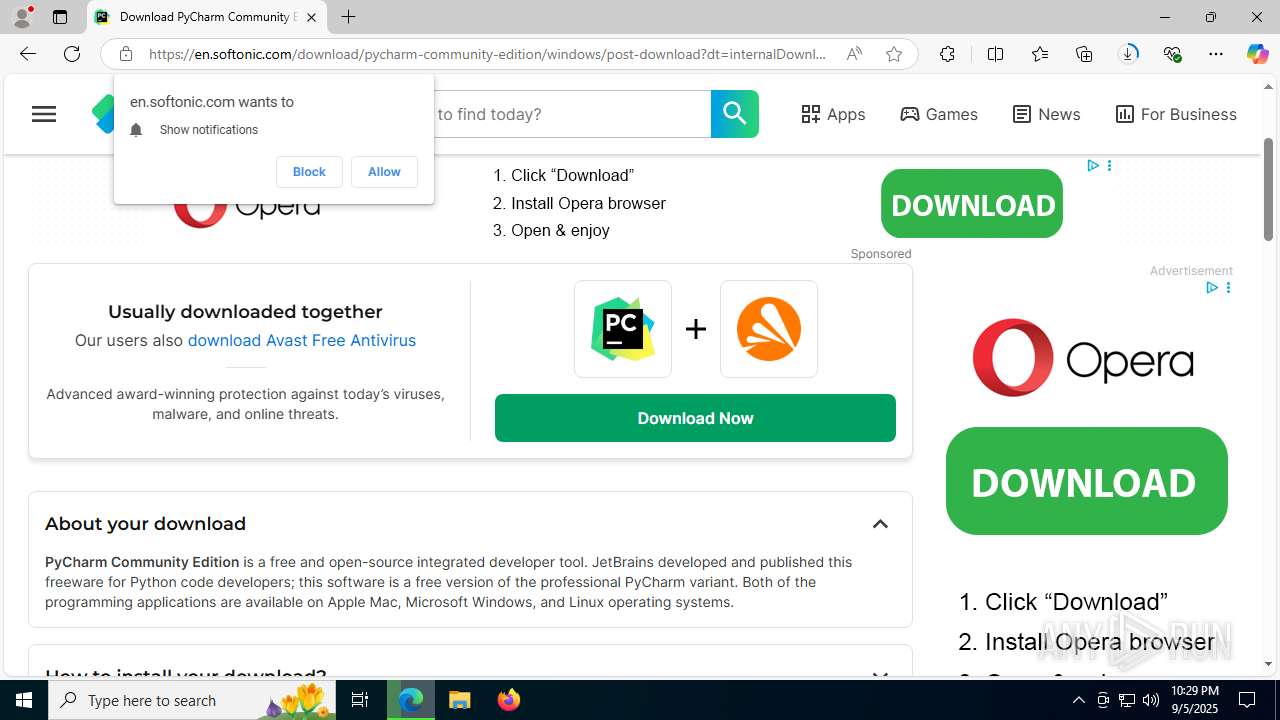The height and width of the screenshot is (720, 1280).
Task: Open download Avast Free Antivirus link
Action: coord(302,340)
